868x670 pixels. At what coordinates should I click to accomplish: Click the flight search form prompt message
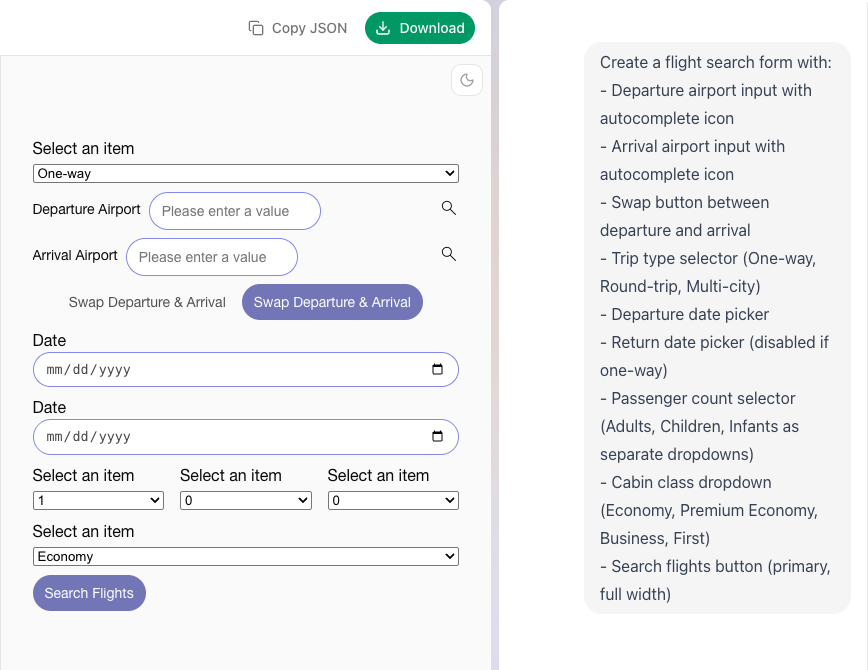pyautogui.click(x=716, y=328)
